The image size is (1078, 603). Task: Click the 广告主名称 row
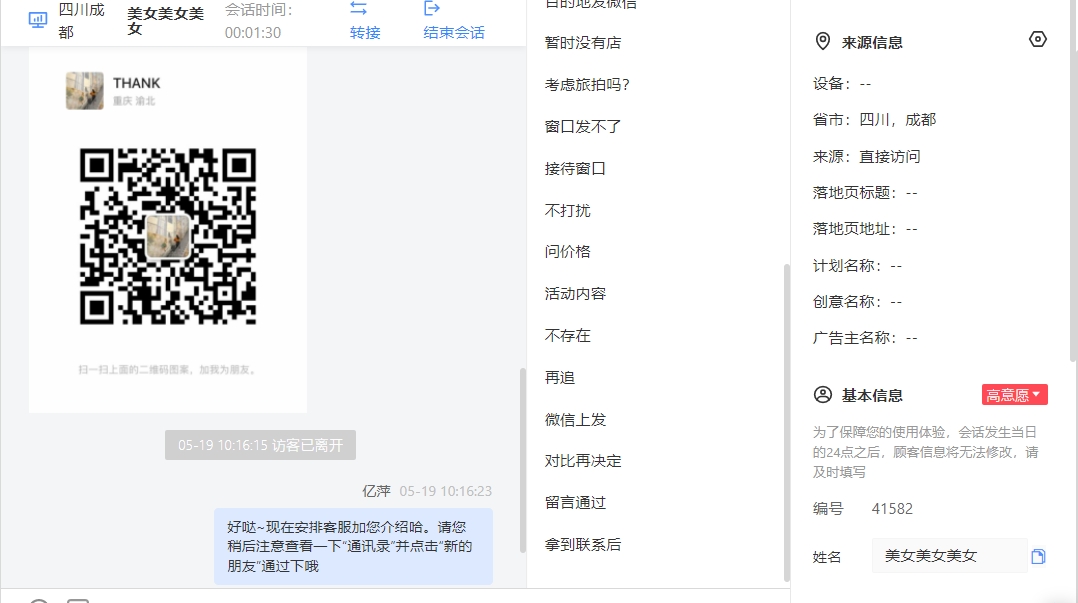865,338
